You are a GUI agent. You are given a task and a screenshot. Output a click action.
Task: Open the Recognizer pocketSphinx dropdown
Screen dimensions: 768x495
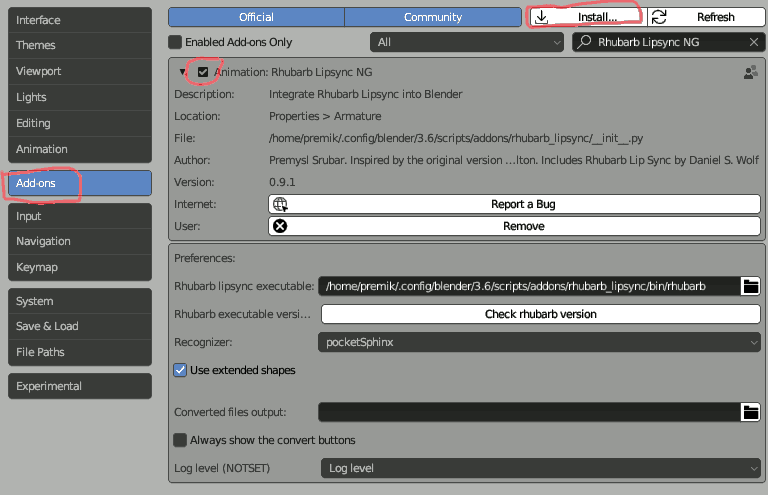[539, 342]
